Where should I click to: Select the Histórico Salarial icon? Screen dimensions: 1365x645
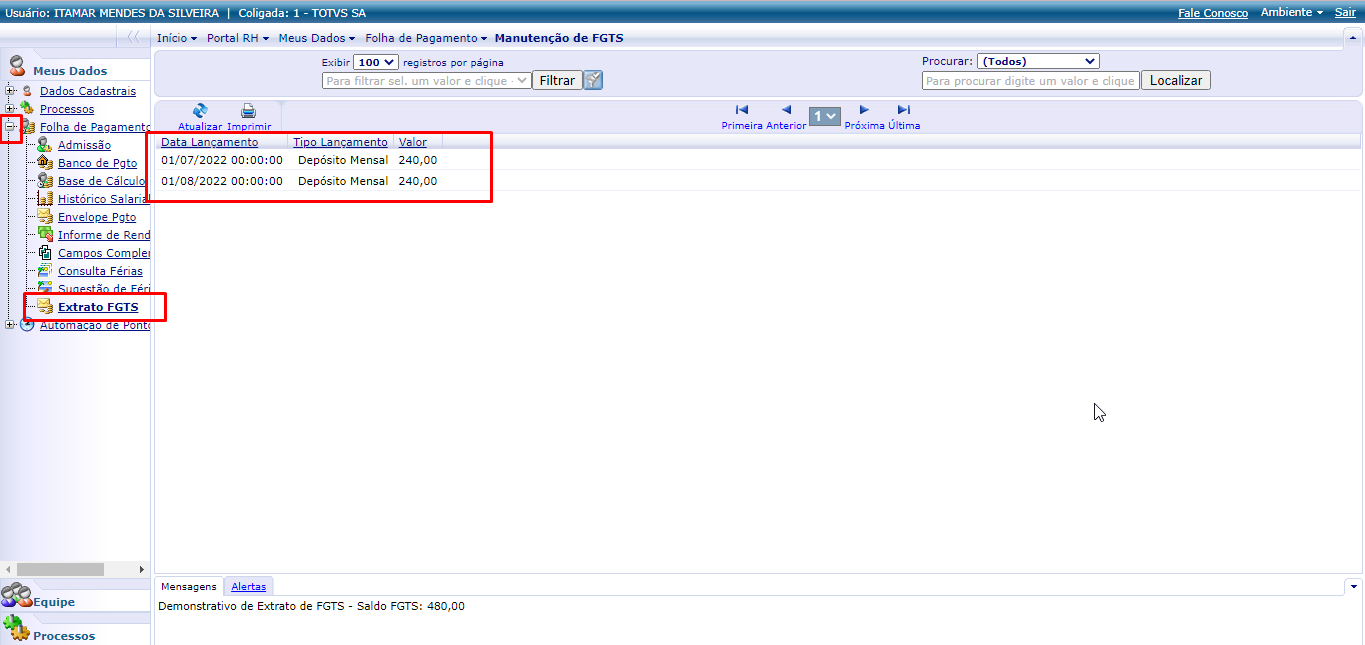click(x=45, y=198)
